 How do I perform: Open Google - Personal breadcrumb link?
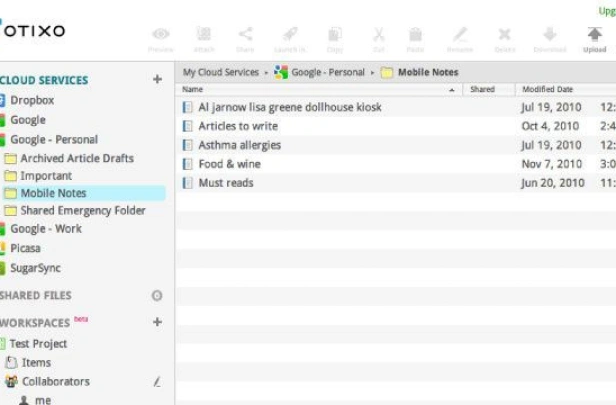(x=328, y=72)
